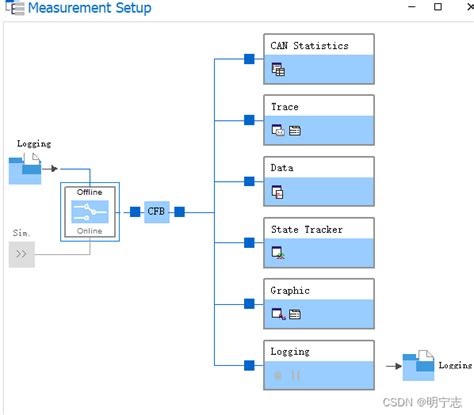
Task: Click the Logging block pause button
Action: coord(296,376)
